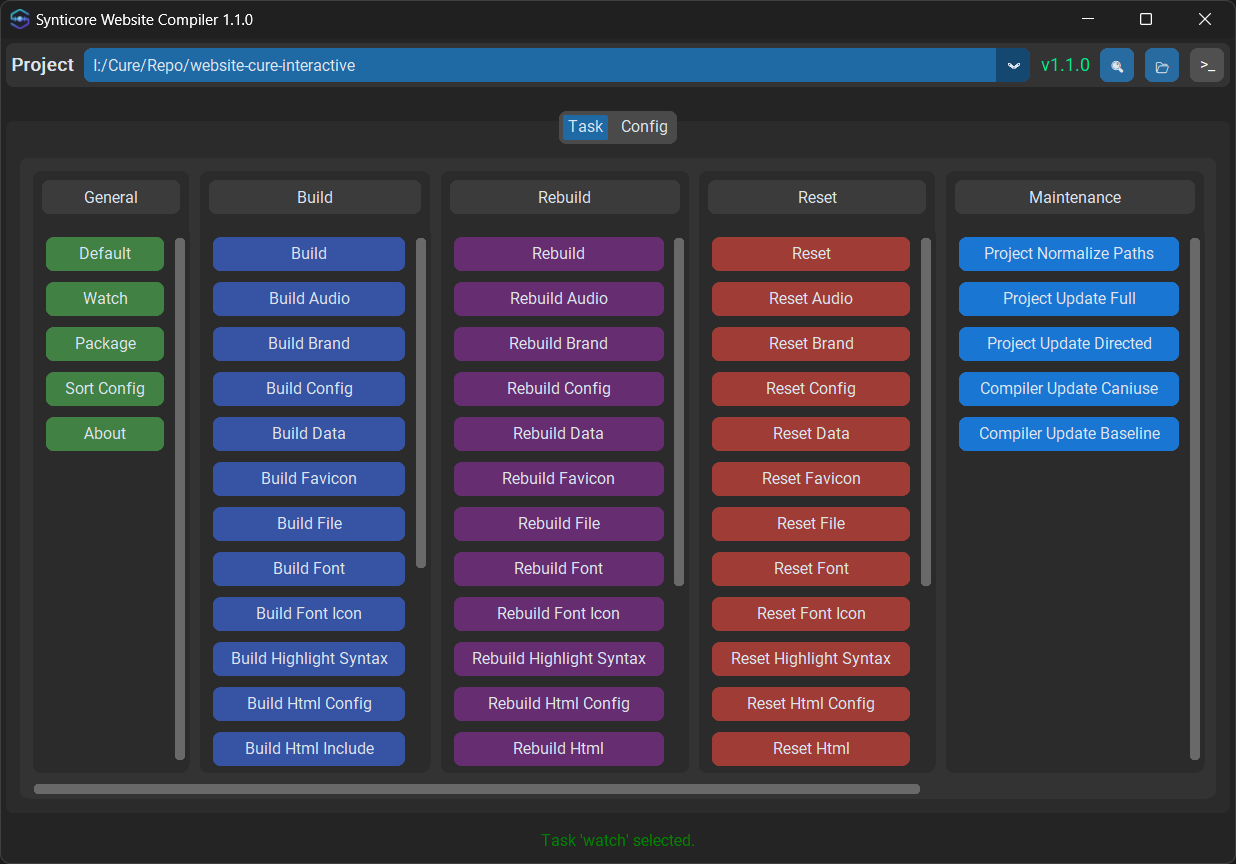
Task: Select the Task tab
Action: pos(585,127)
